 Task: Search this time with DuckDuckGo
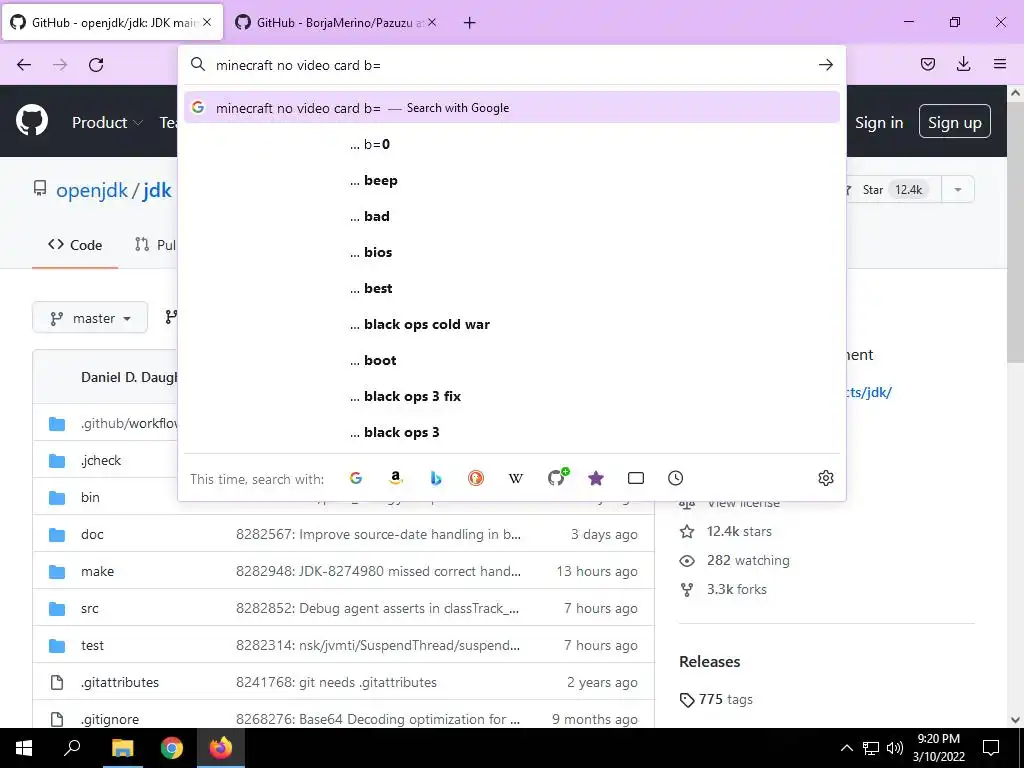coord(476,478)
